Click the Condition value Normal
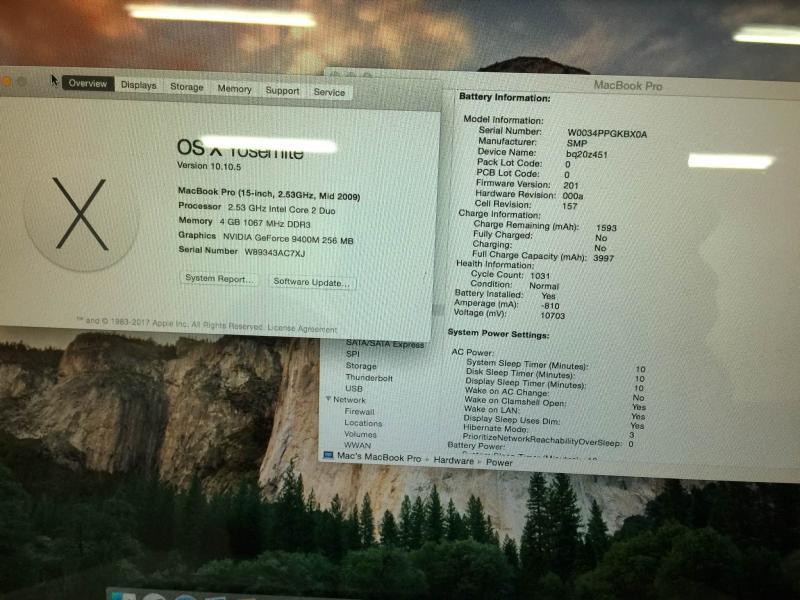Screen dimensions: 800x600 click(x=544, y=286)
